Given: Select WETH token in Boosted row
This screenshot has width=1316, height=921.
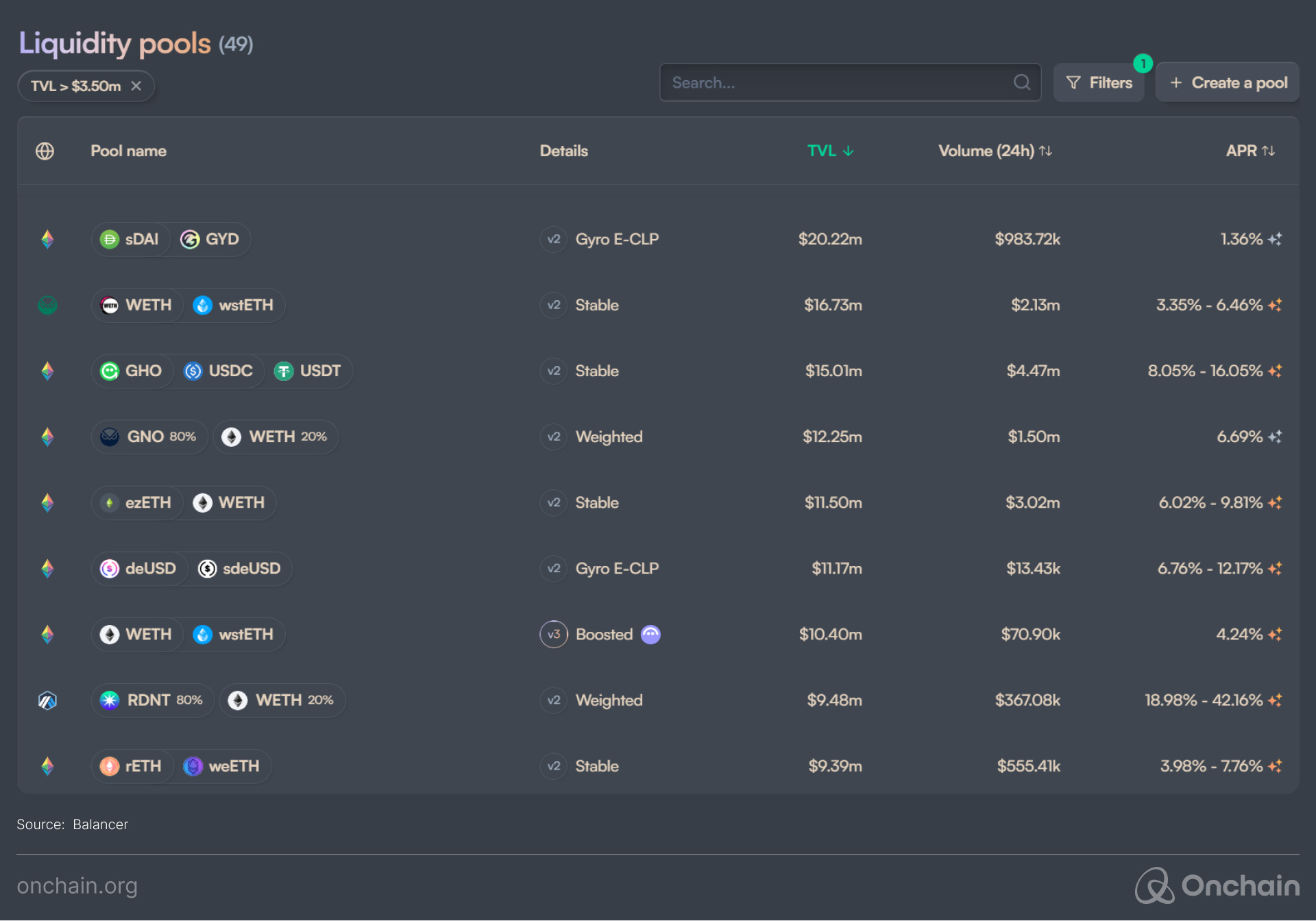Looking at the screenshot, I should (136, 635).
